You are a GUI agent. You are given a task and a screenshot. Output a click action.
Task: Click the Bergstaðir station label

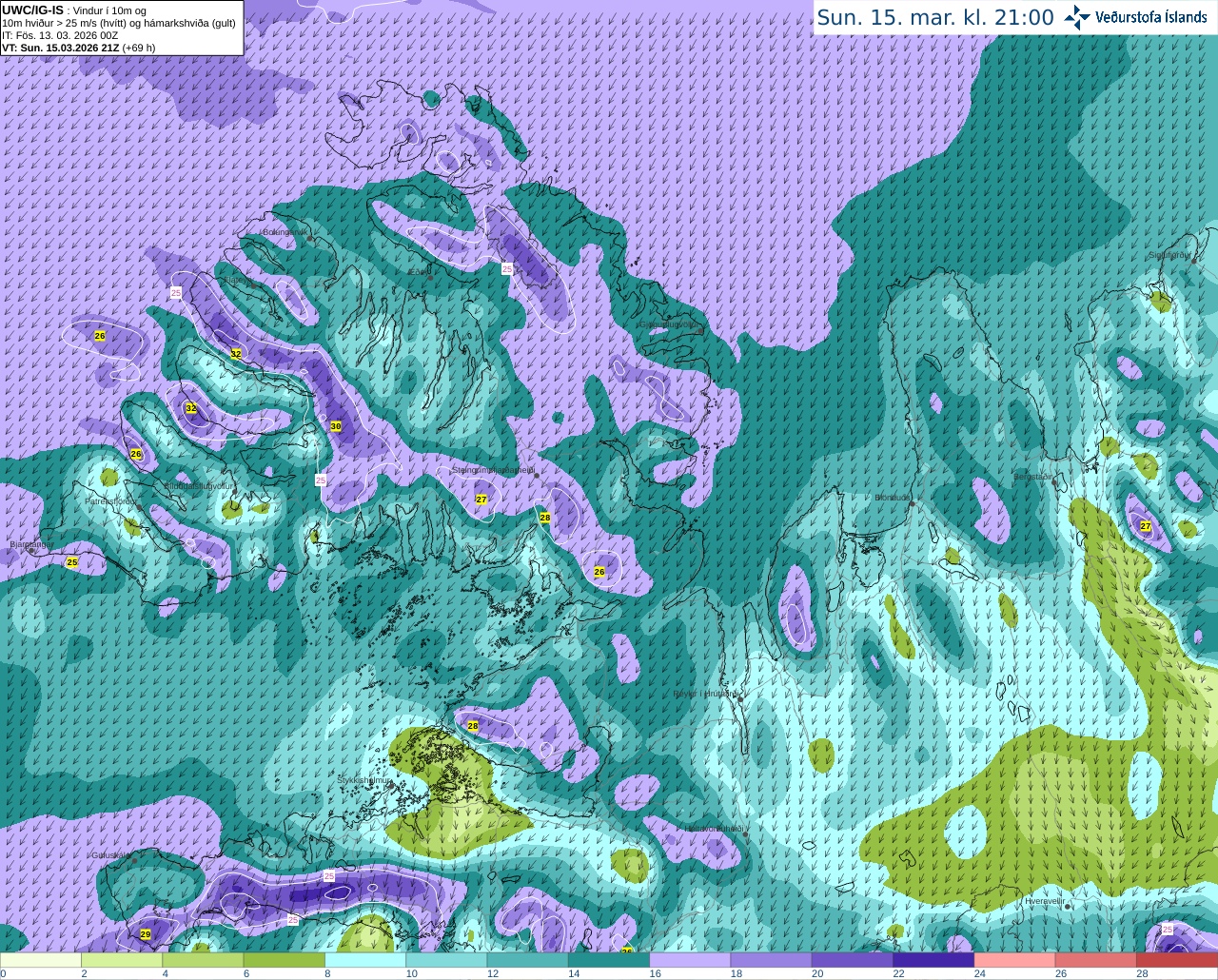point(1033,476)
